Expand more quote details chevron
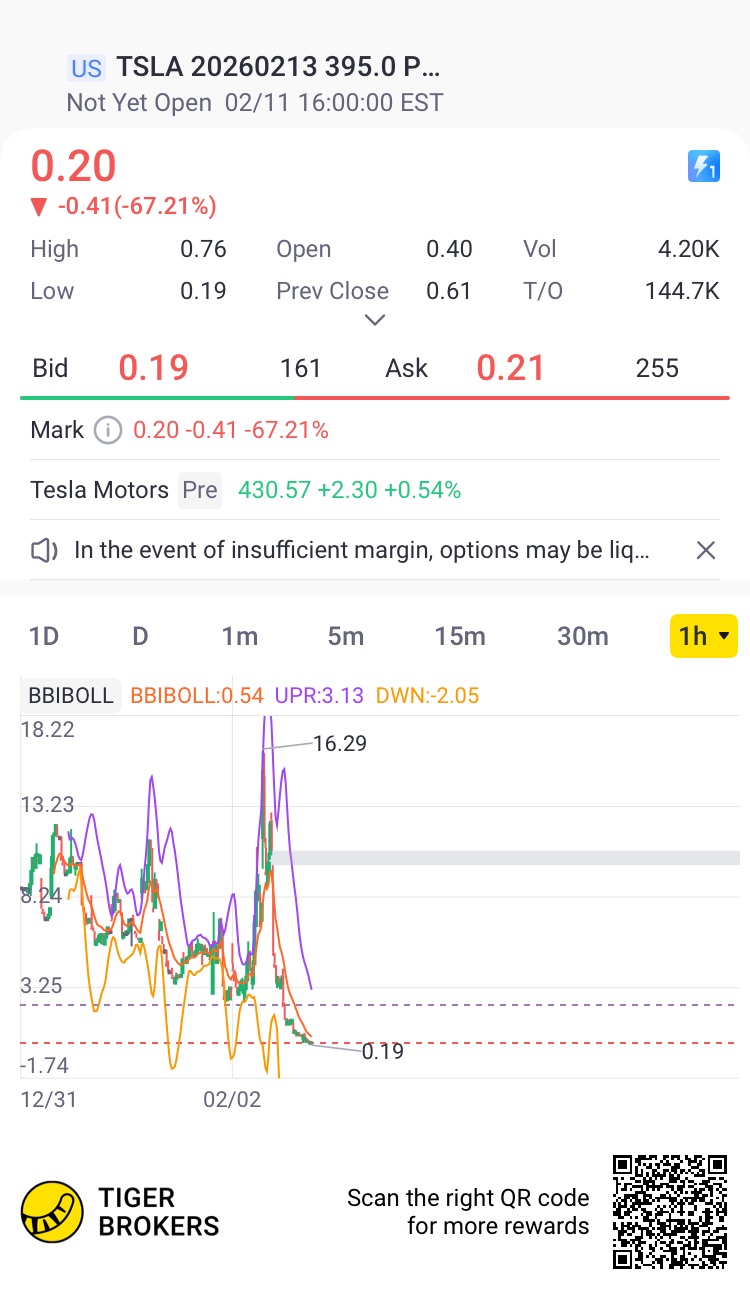 375,320
